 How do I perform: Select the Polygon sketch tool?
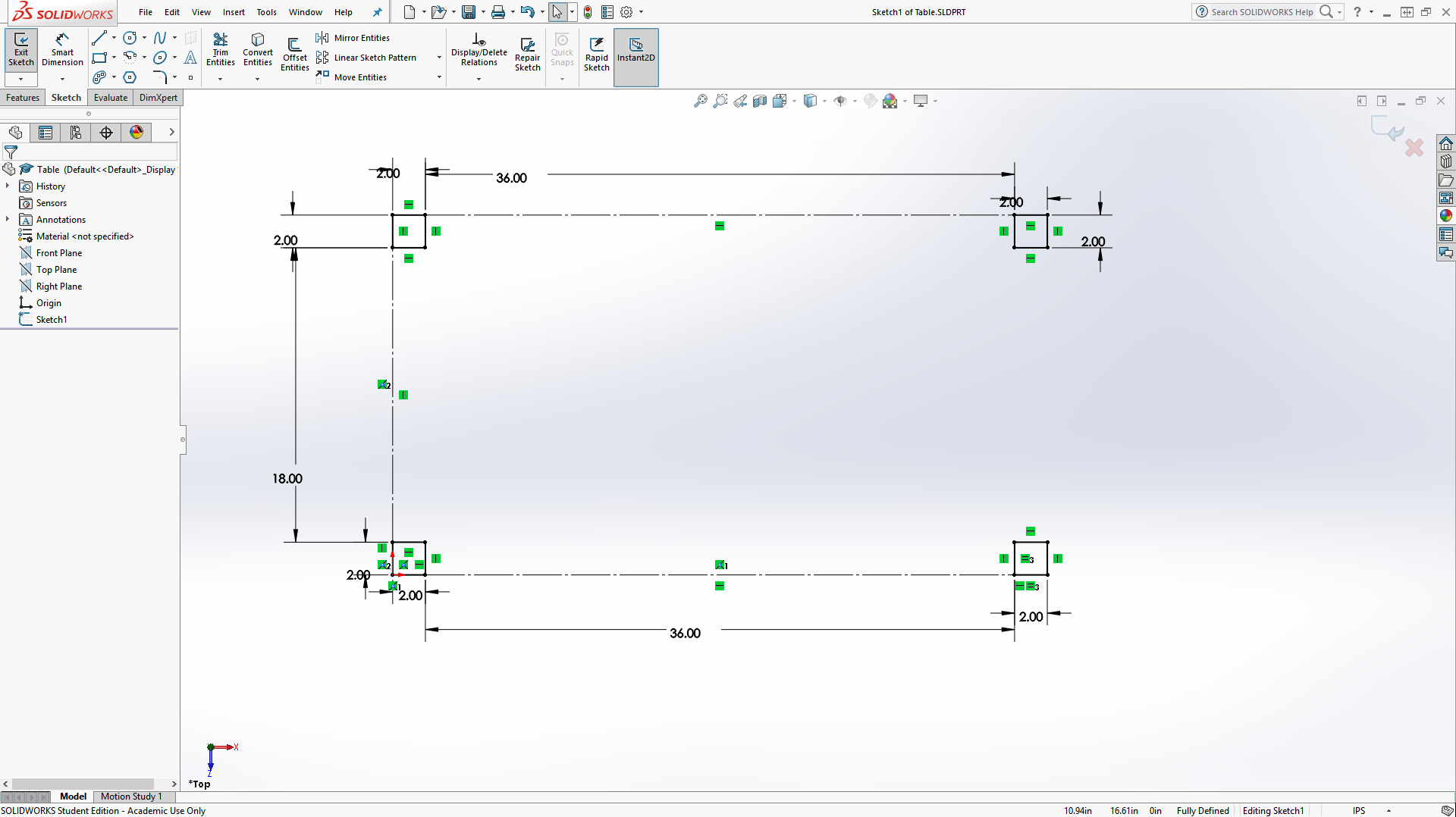[x=130, y=77]
